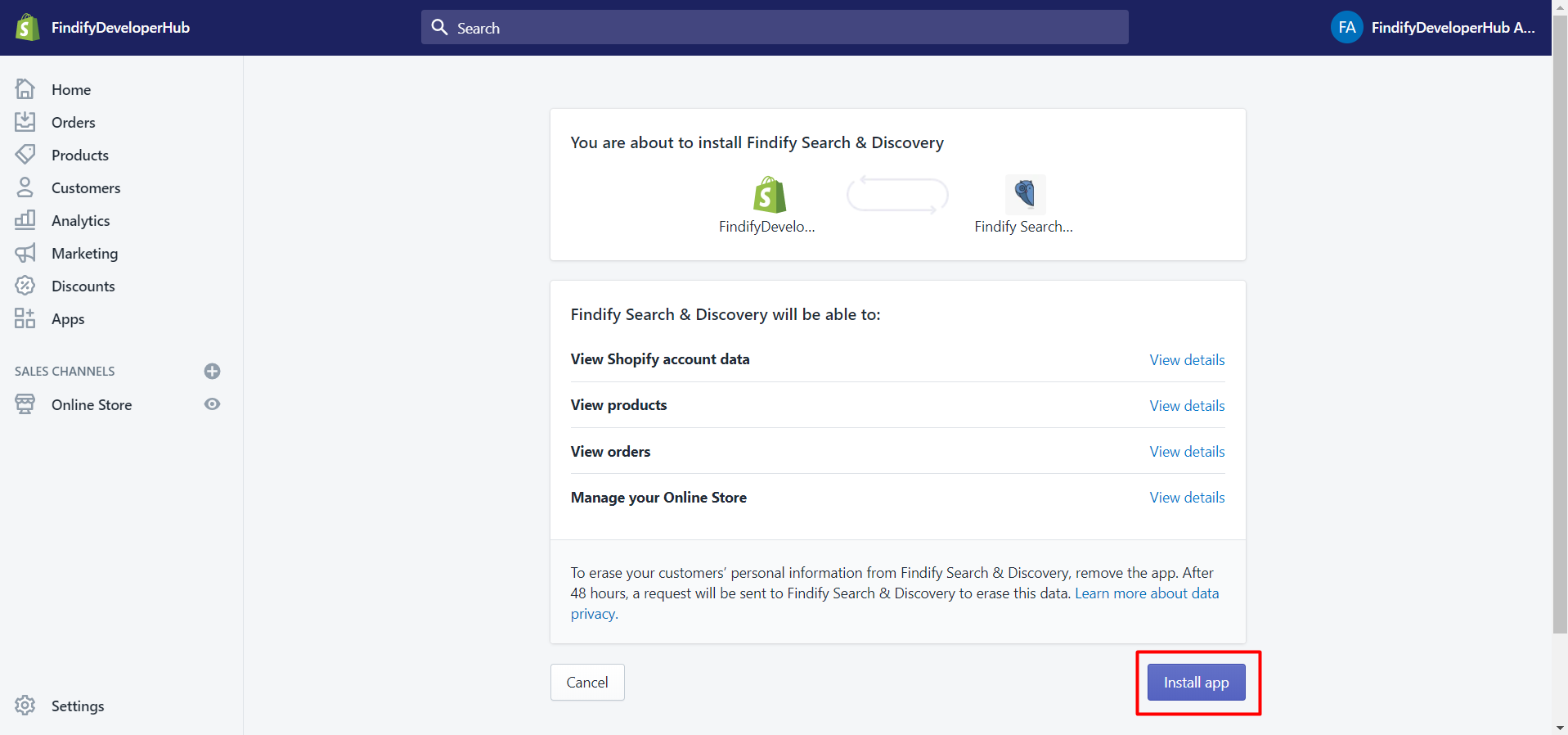
Task: Open Online Store sales channel
Action: point(92,405)
